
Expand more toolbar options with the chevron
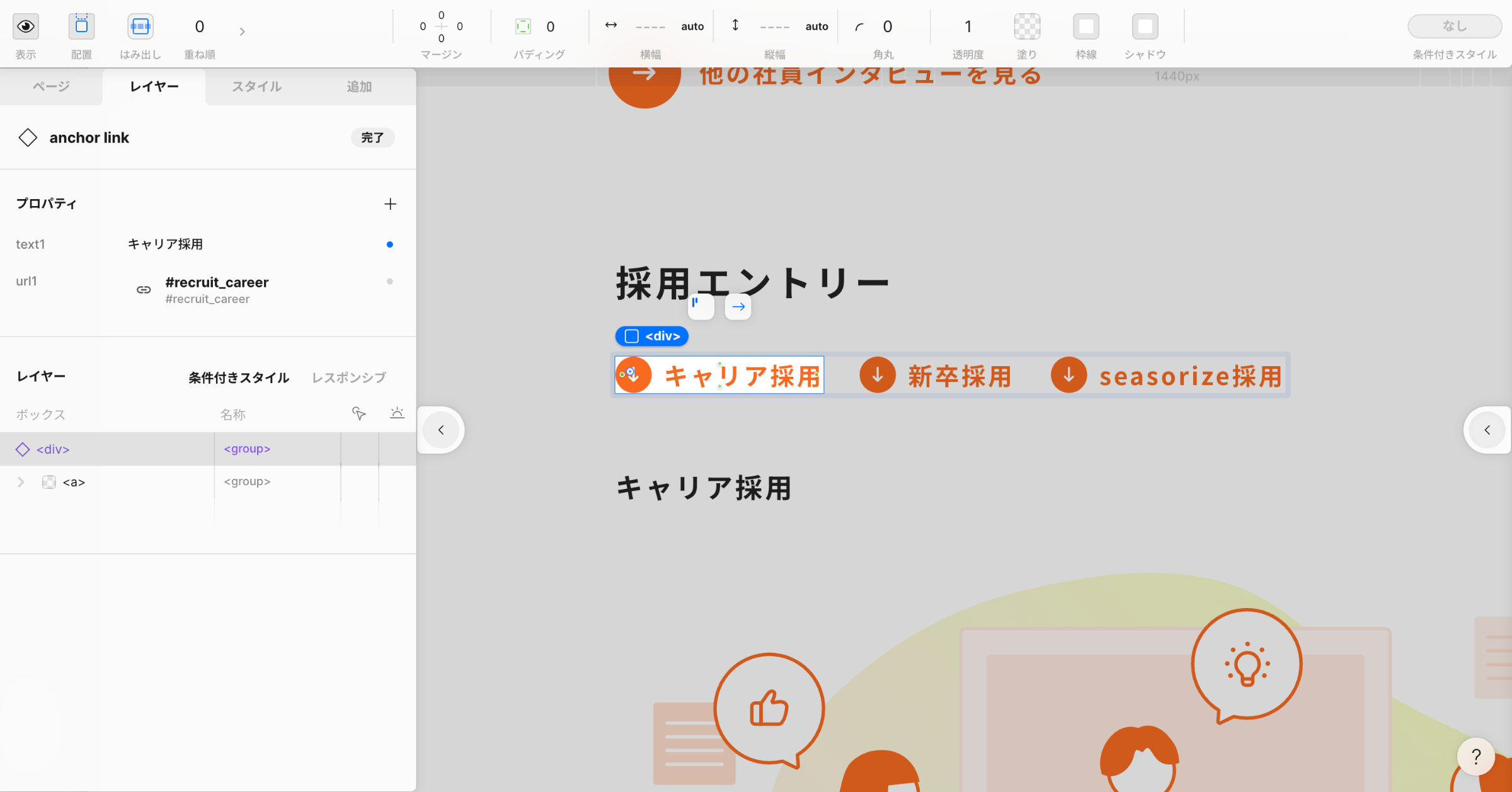pyautogui.click(x=242, y=32)
